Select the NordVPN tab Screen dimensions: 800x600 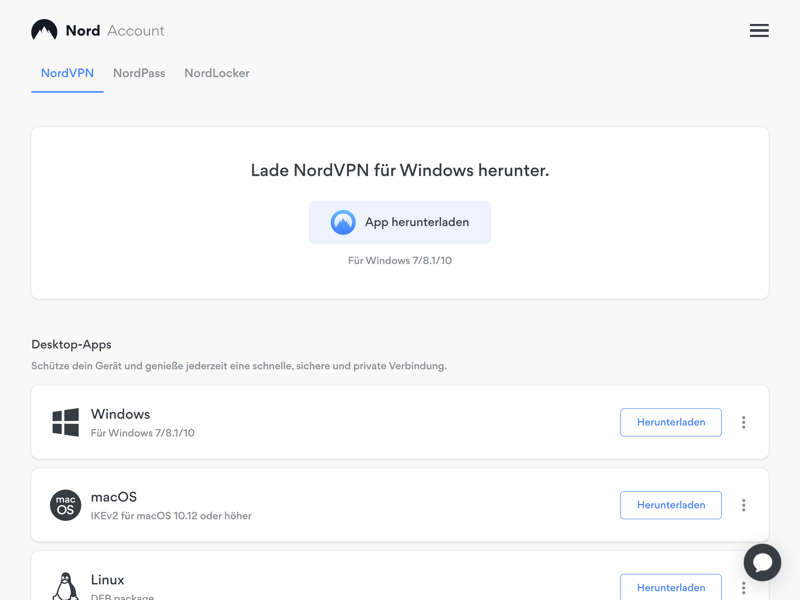[67, 73]
